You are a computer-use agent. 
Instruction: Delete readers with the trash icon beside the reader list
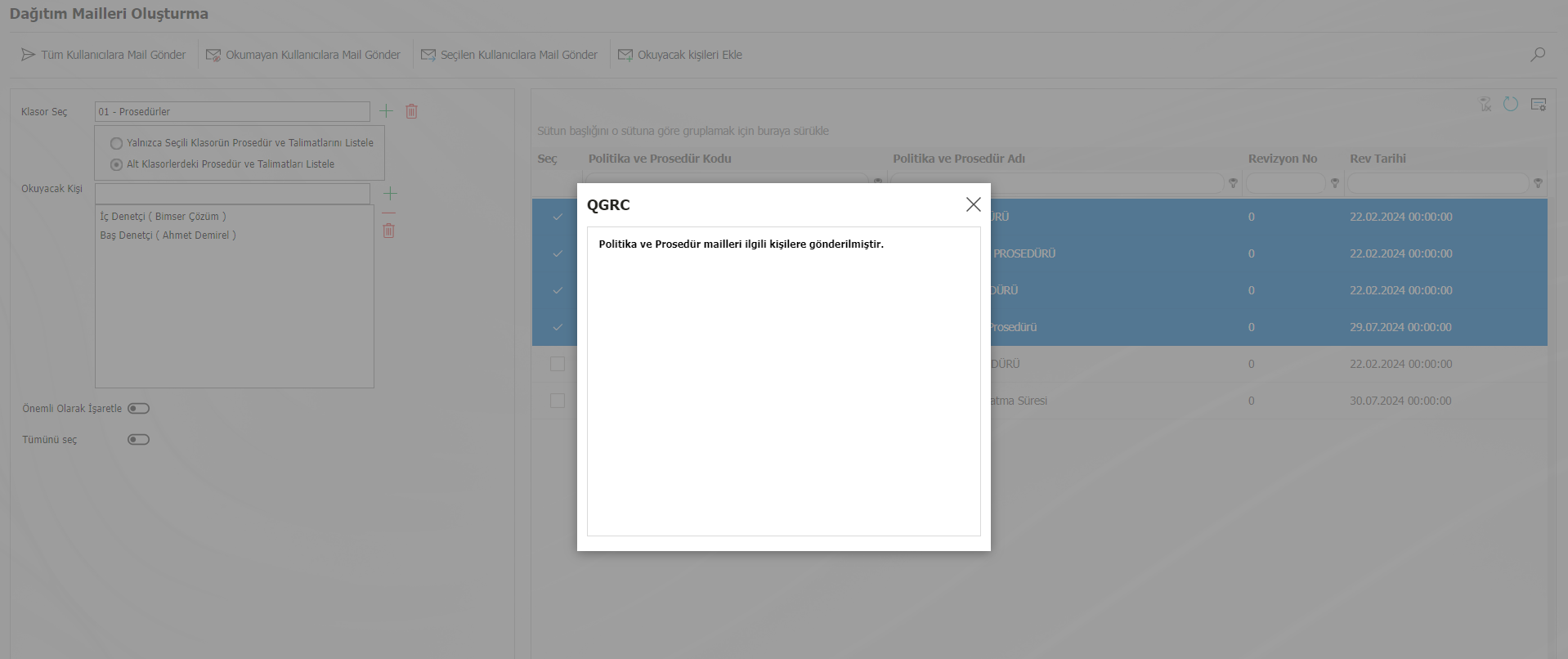[x=389, y=231]
